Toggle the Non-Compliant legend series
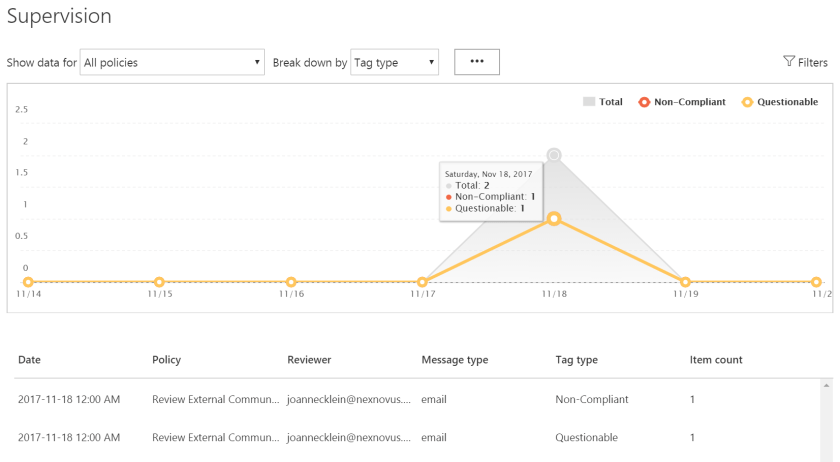840x462 pixels. 682,102
